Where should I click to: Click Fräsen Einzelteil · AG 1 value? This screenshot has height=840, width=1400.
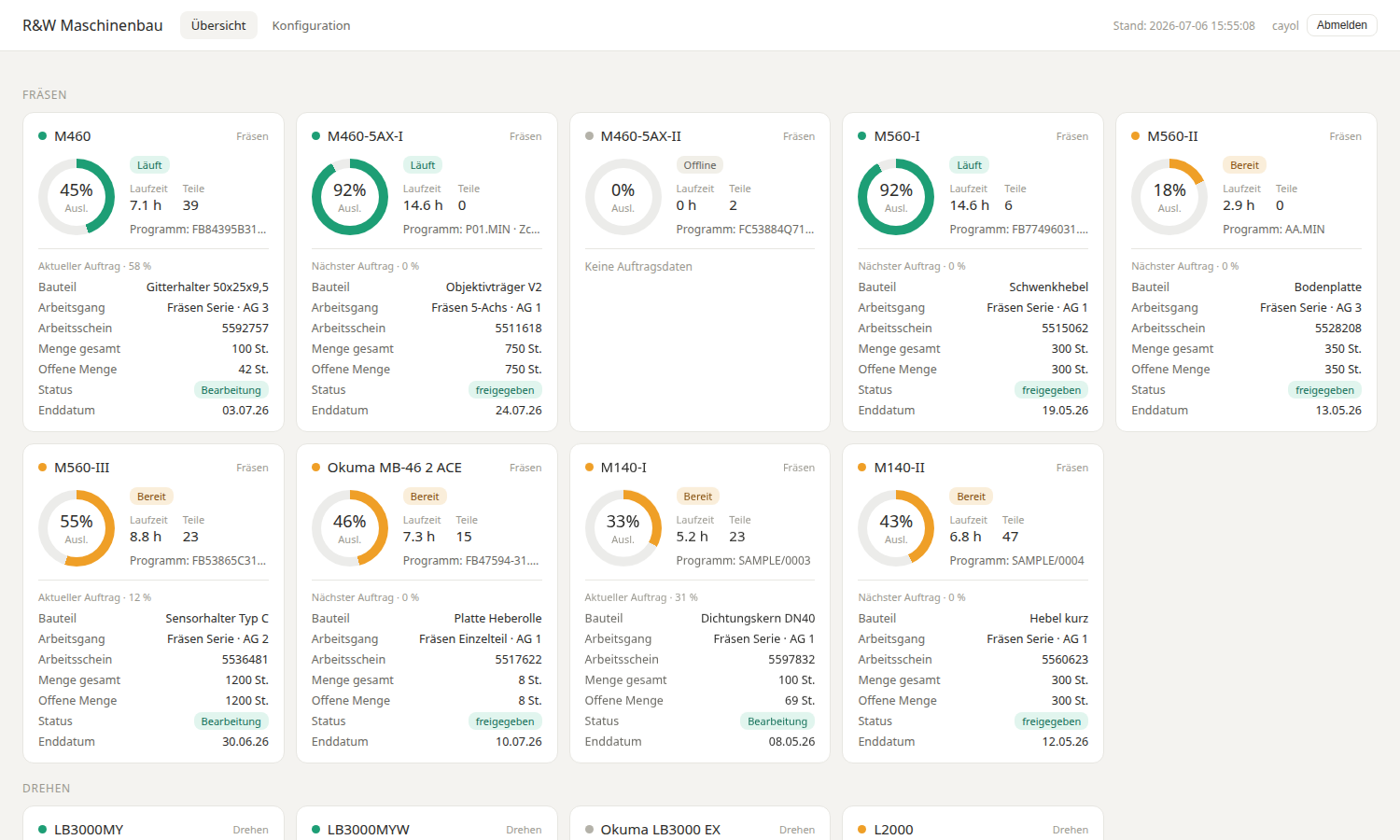point(480,639)
